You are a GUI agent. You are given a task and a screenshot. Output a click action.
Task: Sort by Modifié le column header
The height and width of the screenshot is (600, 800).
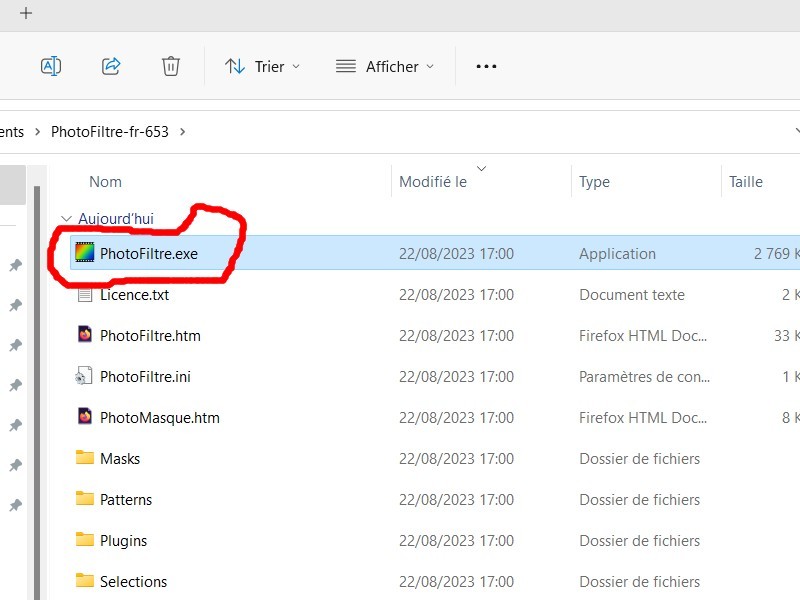tap(432, 182)
